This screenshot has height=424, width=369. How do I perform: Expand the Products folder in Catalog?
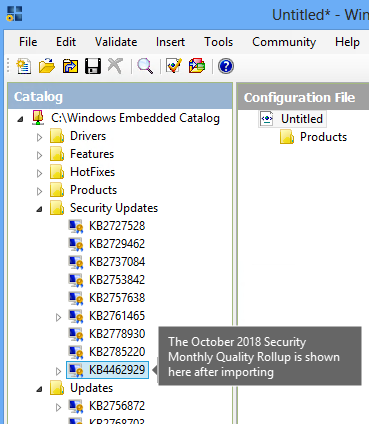[x=39, y=191]
